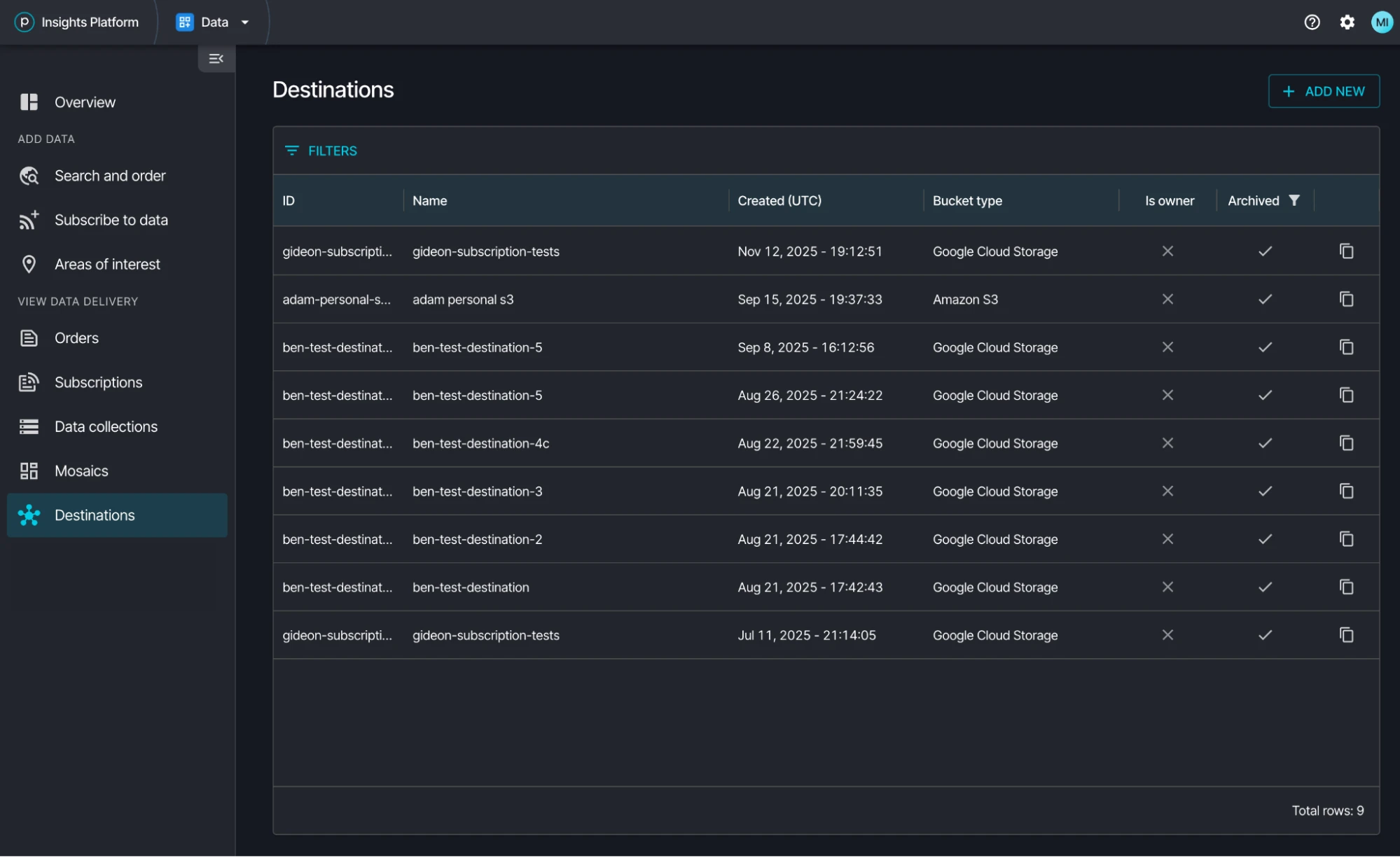Toggle archived checkmark for ben-test-destination-2
The image size is (1400, 857).
1265,539
